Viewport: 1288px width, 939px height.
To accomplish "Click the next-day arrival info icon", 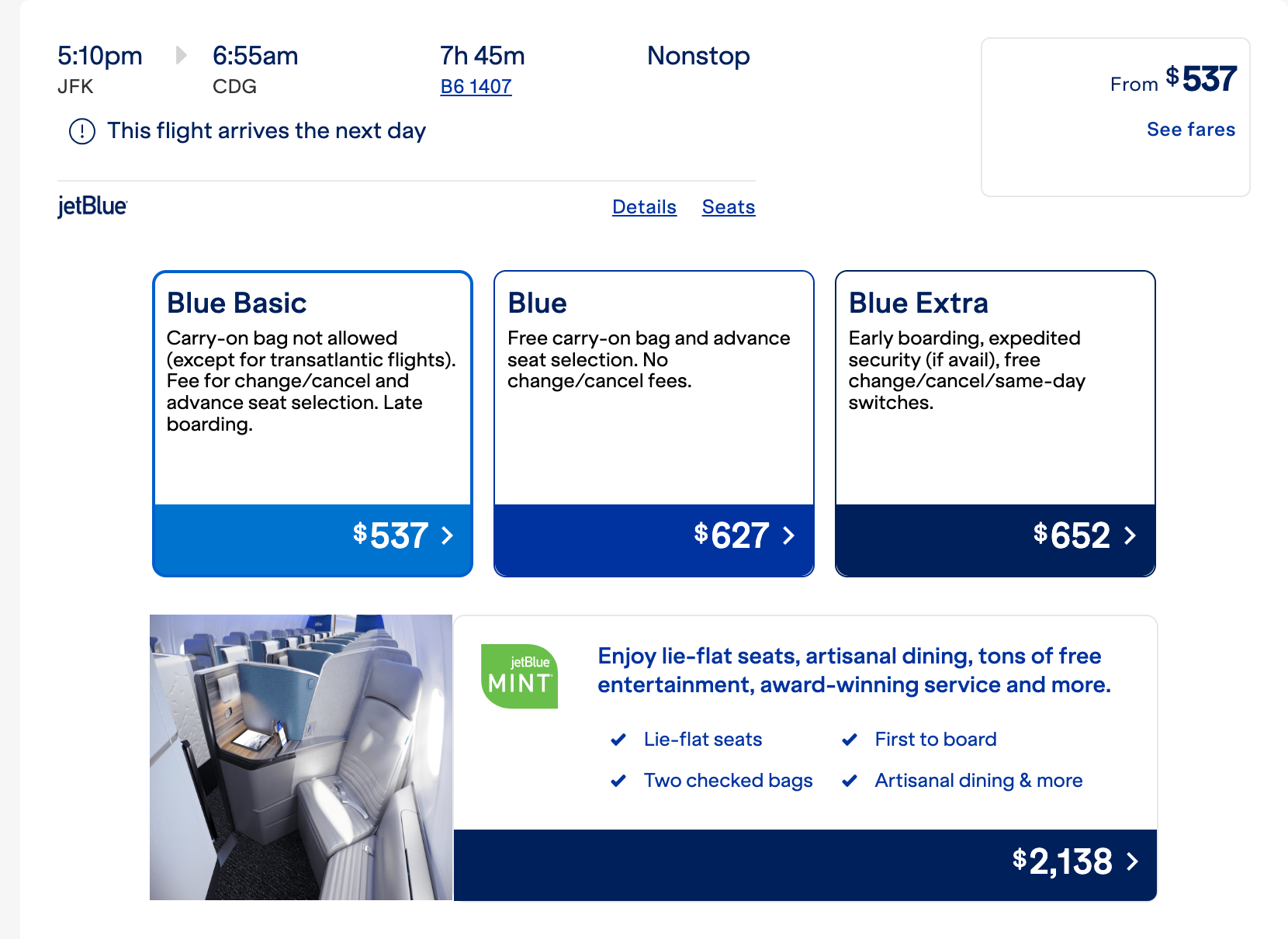I will [82, 131].
